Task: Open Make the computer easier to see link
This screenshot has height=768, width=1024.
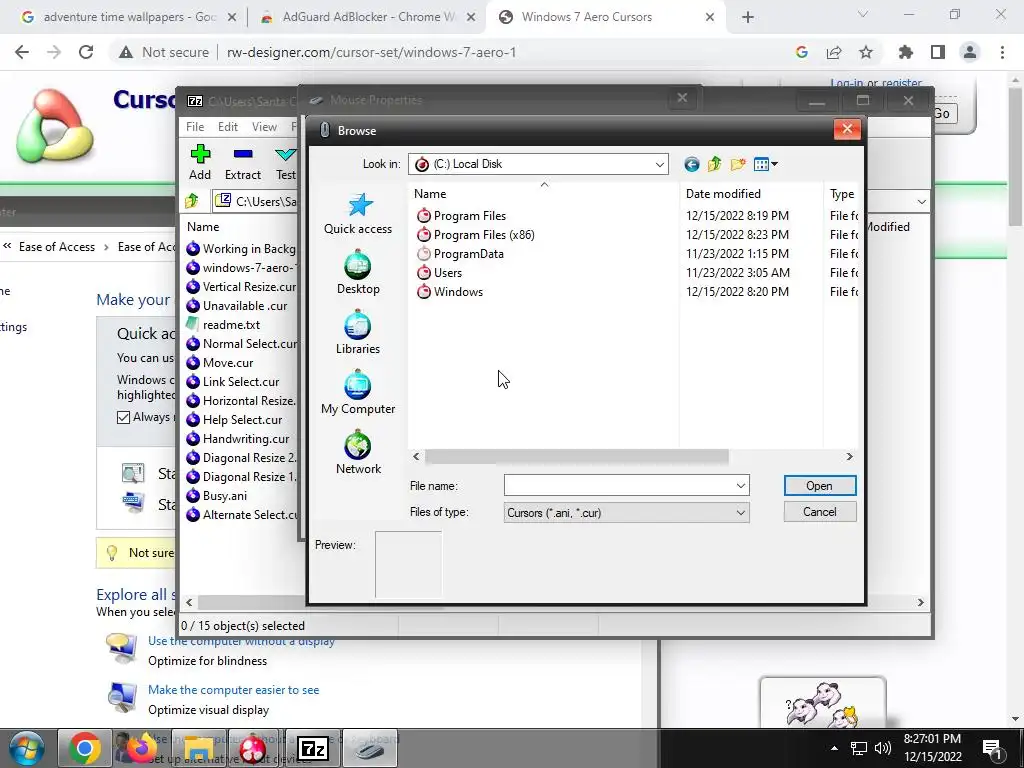Action: coord(233,690)
